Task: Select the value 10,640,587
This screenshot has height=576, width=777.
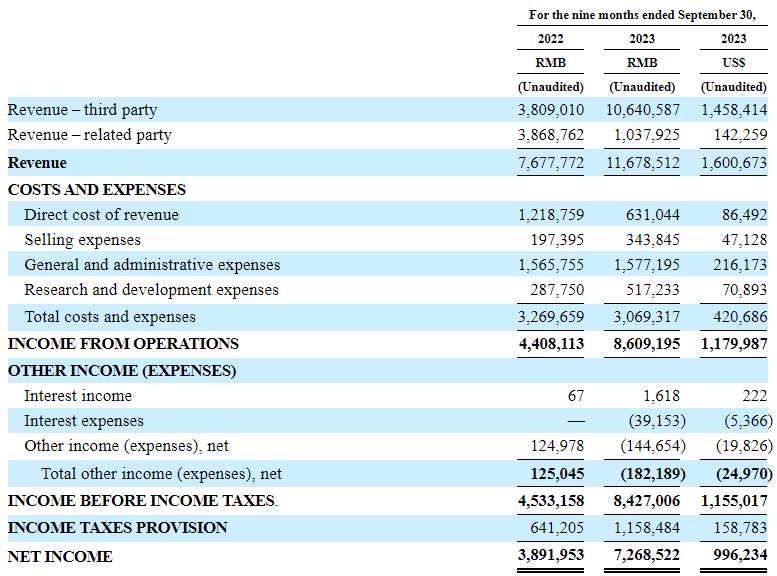Action: 643,110
